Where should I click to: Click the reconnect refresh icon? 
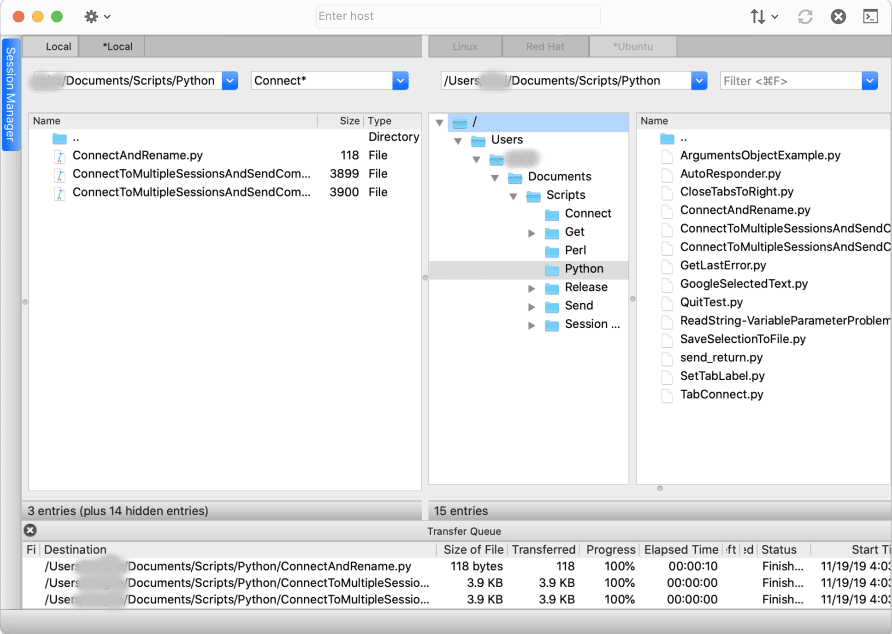805,17
